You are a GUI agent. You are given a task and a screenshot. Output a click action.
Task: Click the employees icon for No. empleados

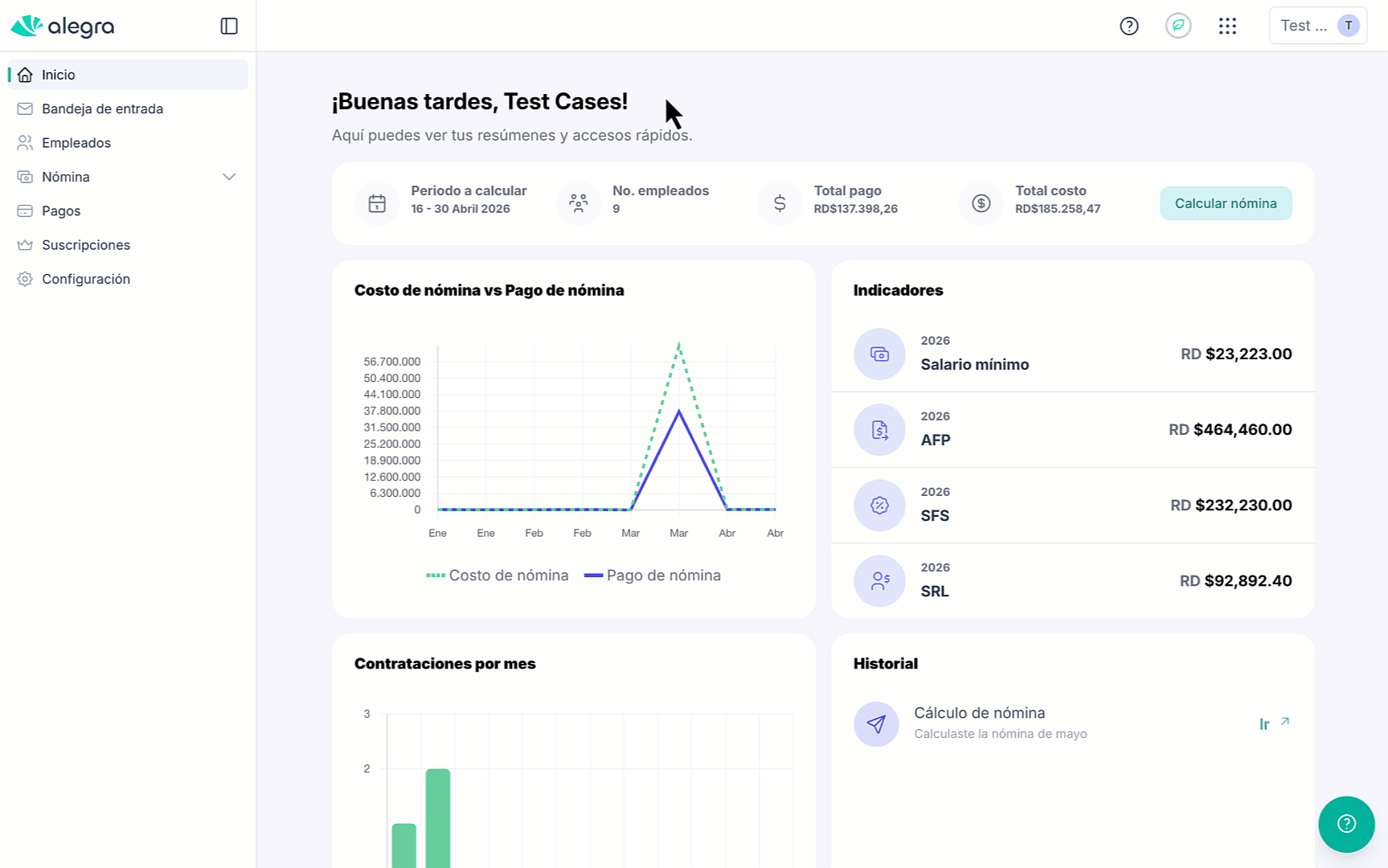[579, 203]
